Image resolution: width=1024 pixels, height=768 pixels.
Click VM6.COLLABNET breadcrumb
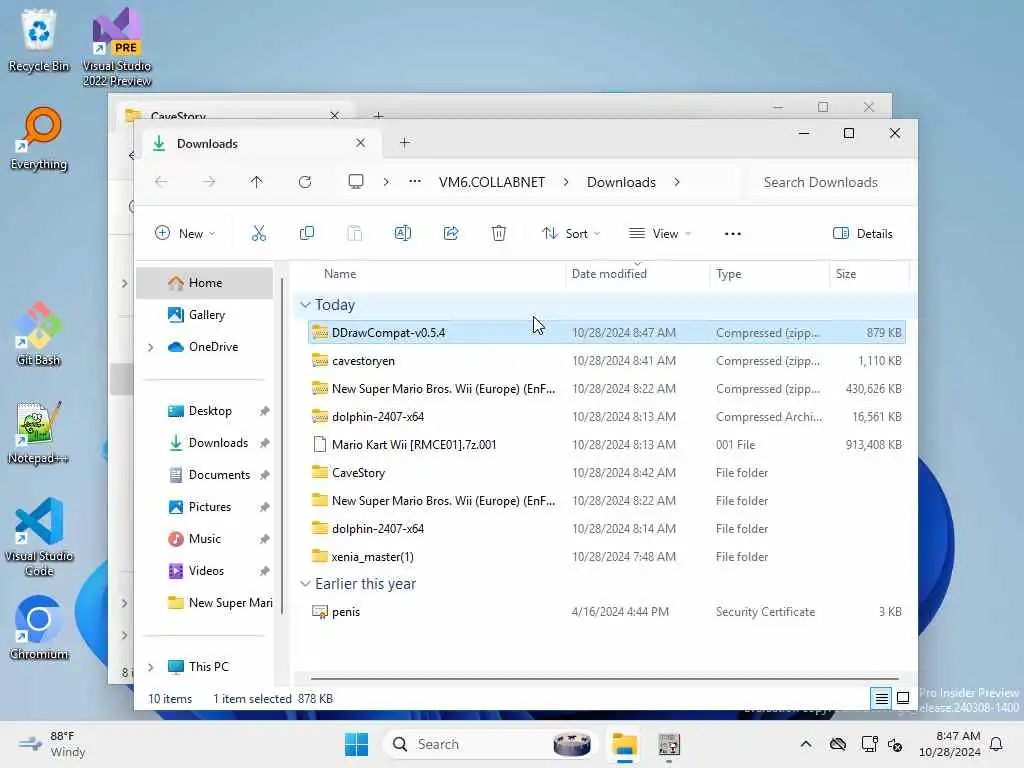492,182
